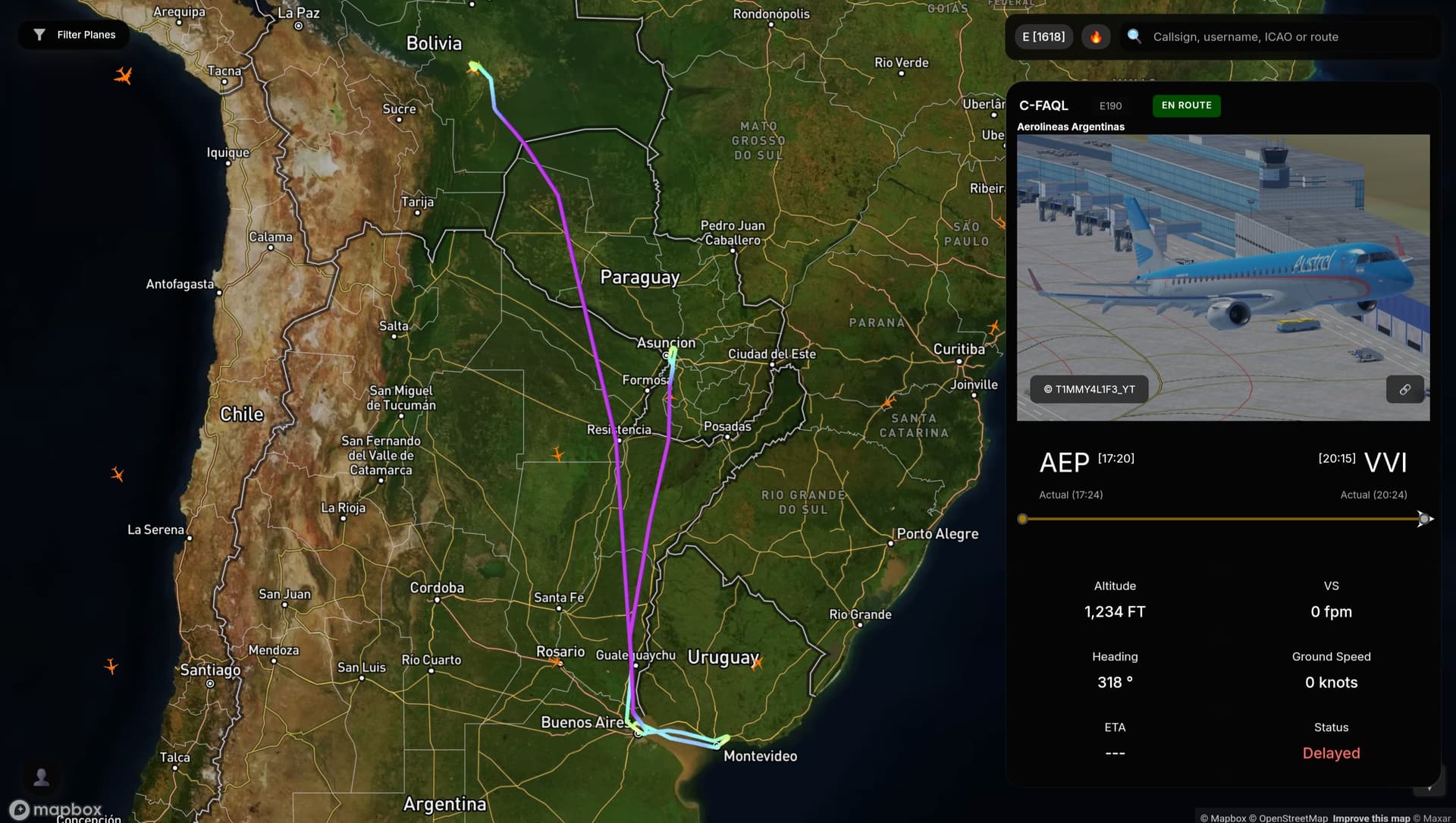Click the red Delayed status text
1456x823 pixels.
click(1331, 753)
